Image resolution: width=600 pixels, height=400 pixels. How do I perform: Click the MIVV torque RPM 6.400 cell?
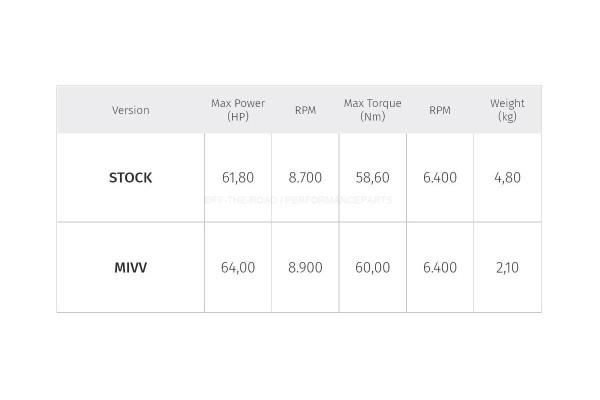[440, 267]
